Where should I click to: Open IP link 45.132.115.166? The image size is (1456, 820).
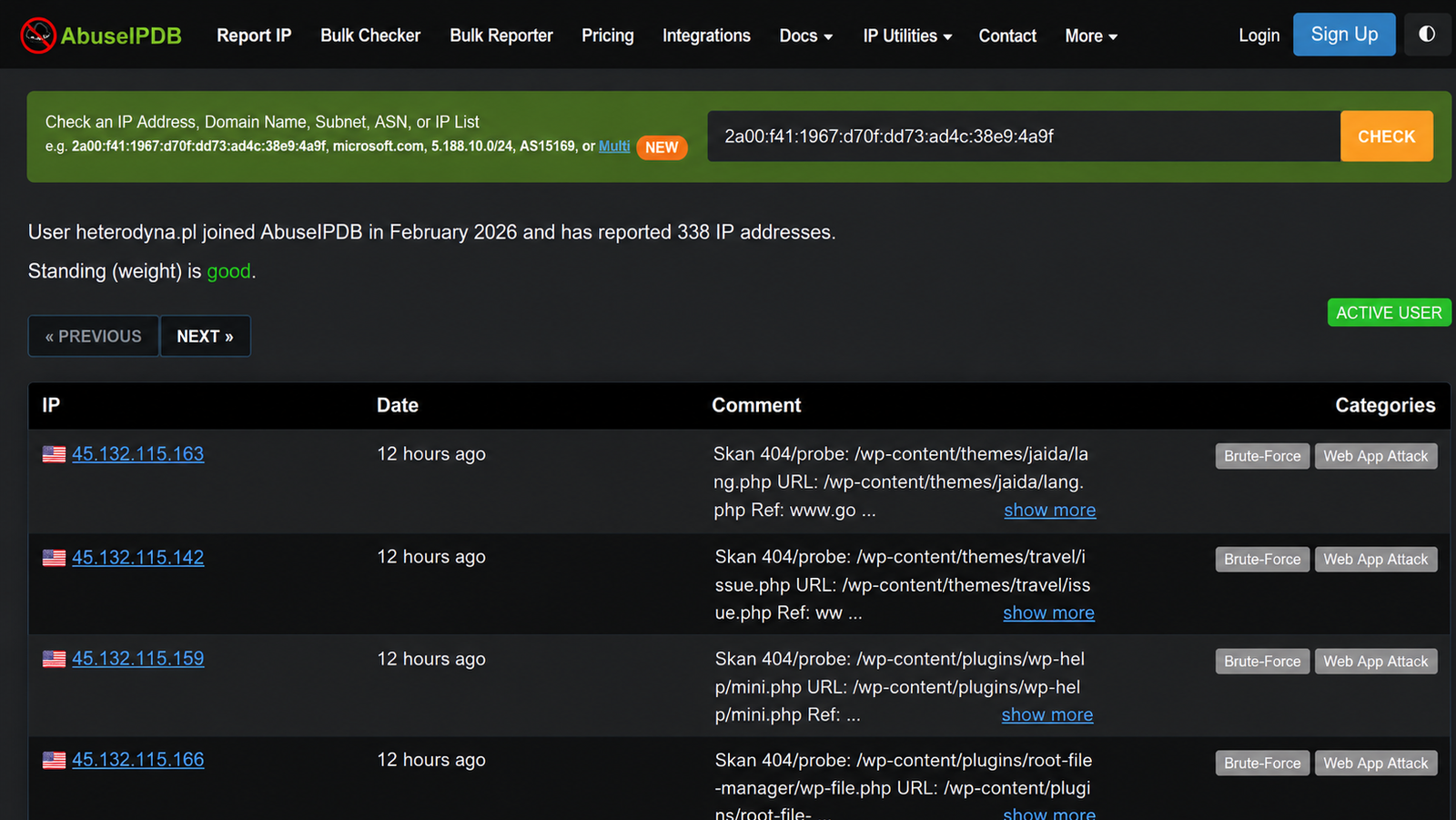pos(138,760)
